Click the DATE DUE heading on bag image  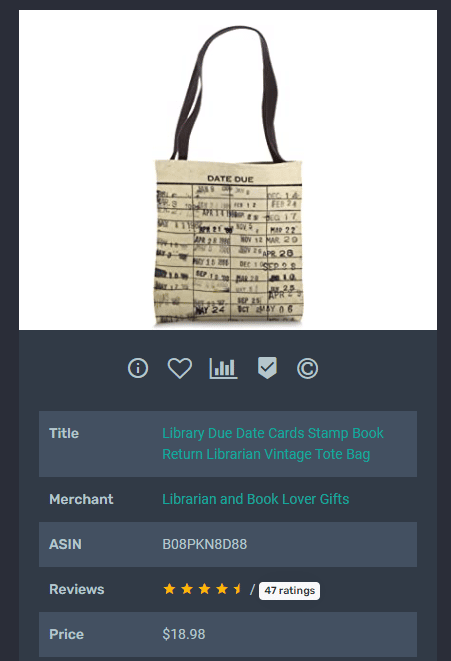[230, 179]
